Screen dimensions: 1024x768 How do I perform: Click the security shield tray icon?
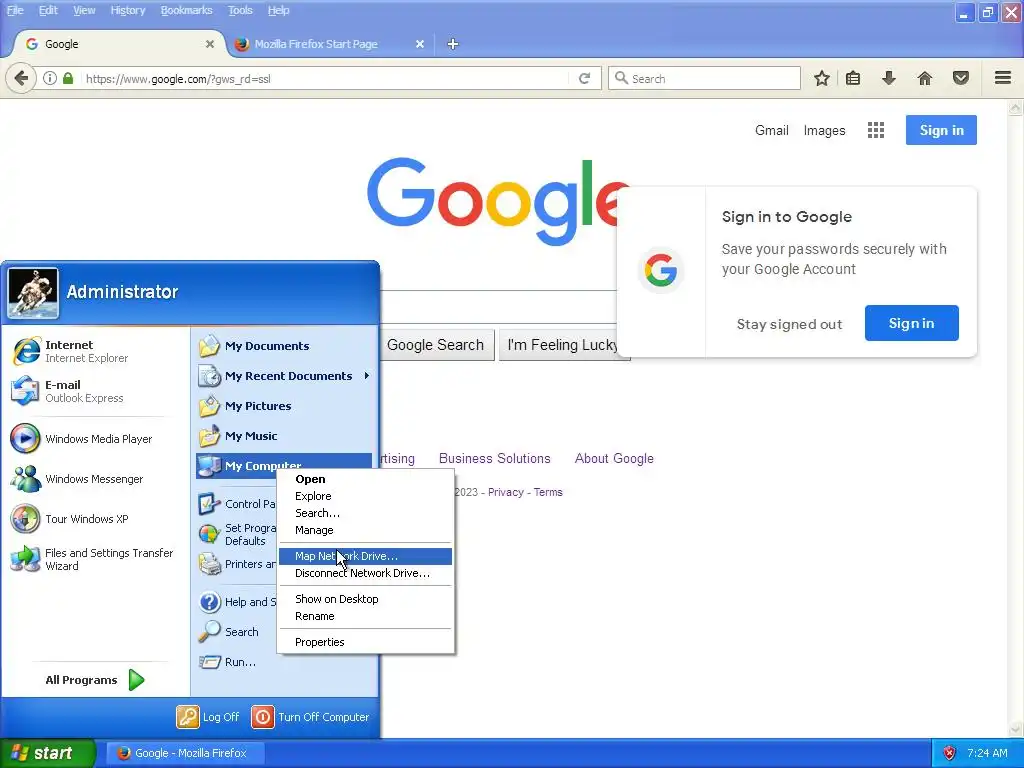point(949,753)
